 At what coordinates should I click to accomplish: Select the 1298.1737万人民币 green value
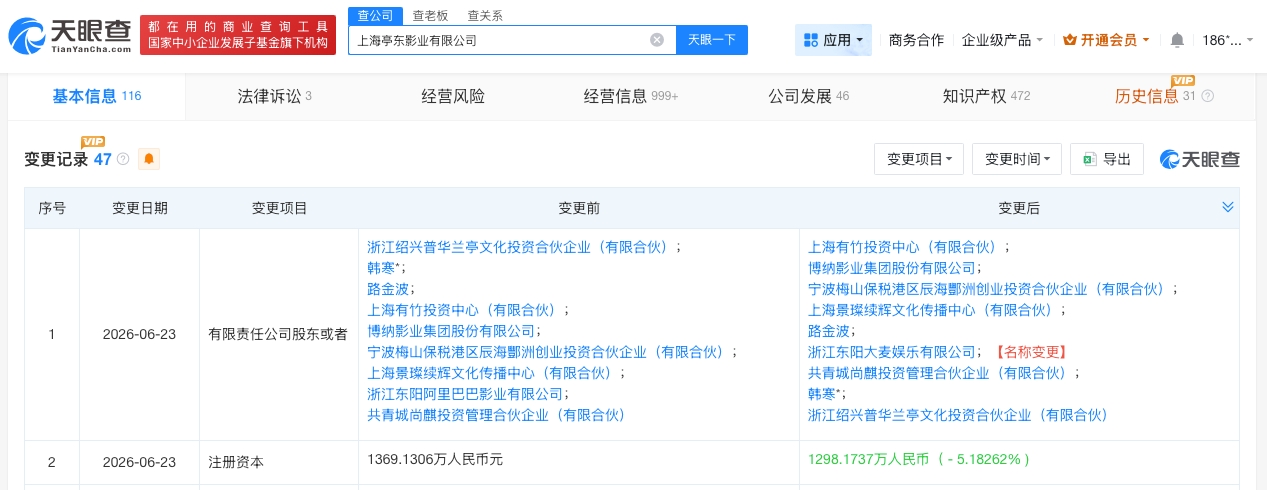click(x=918, y=459)
